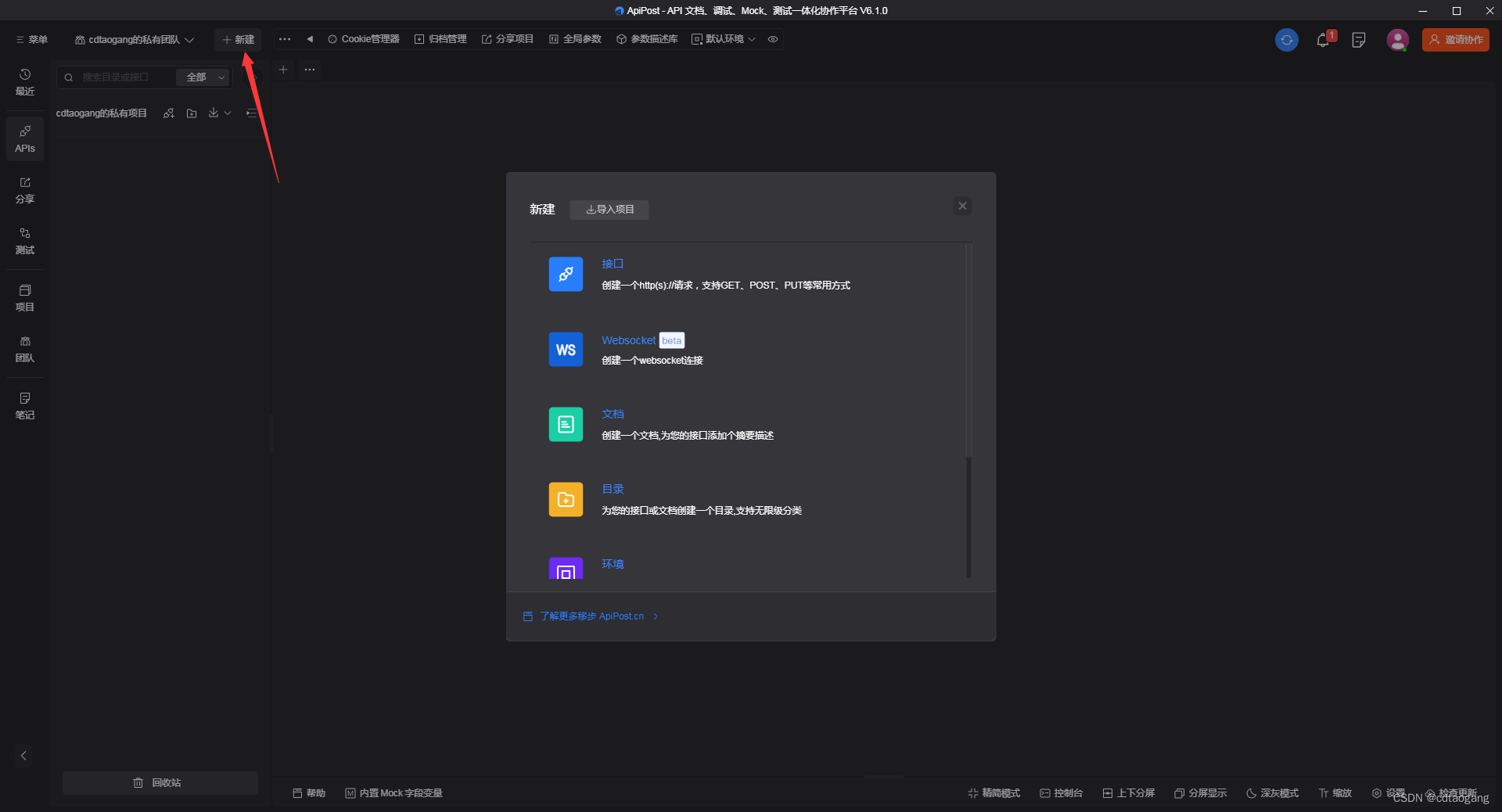Click the 新建 plus button in toolbar
The height and width of the screenshot is (812, 1502).
coord(238,39)
